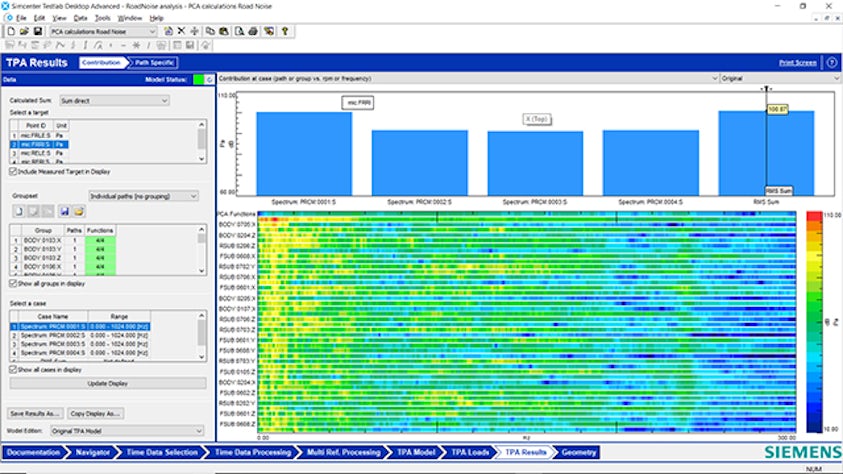Go to the Navigator workflow tab

point(92,453)
